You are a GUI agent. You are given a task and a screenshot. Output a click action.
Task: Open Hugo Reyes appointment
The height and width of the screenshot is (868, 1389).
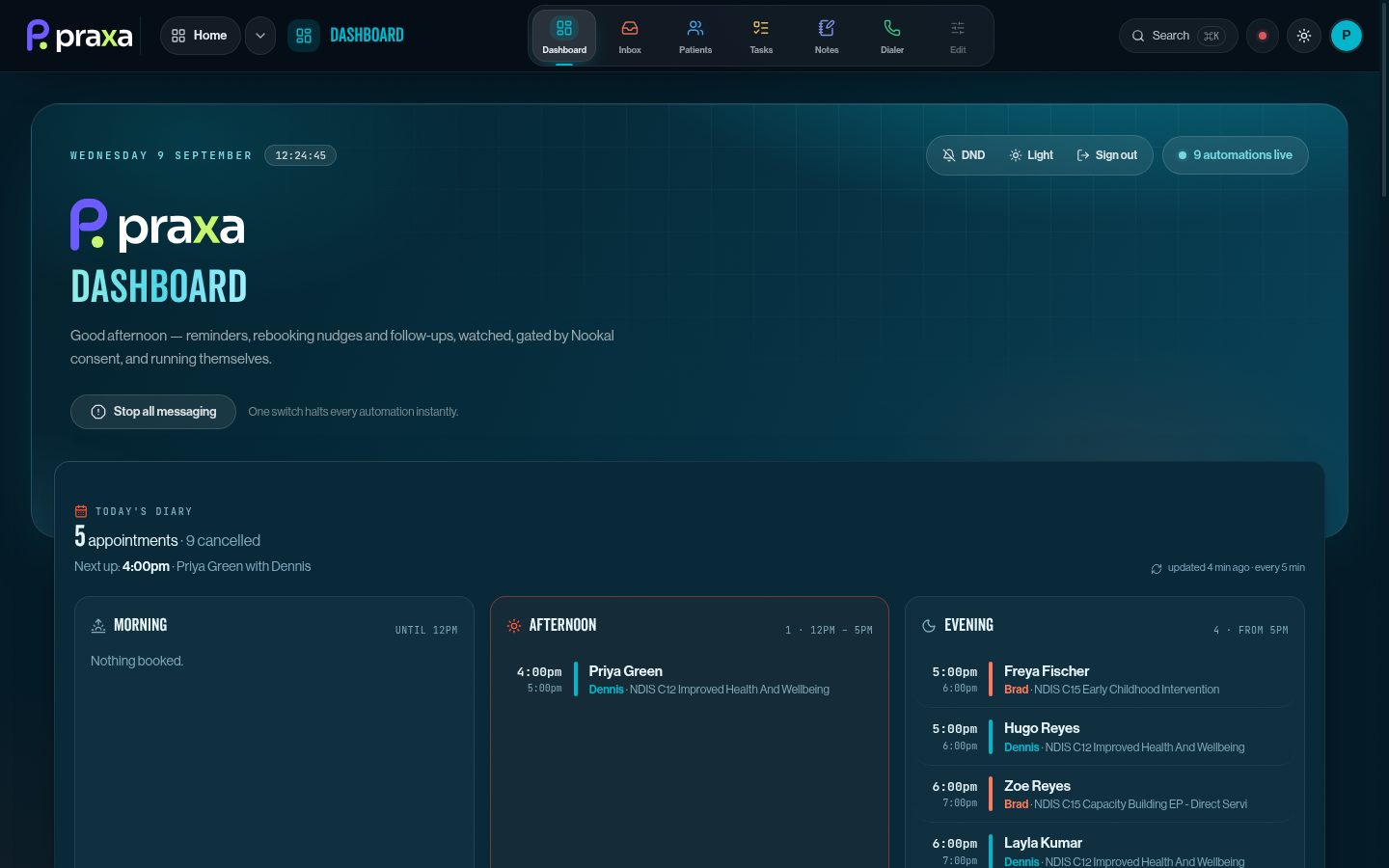1104,737
